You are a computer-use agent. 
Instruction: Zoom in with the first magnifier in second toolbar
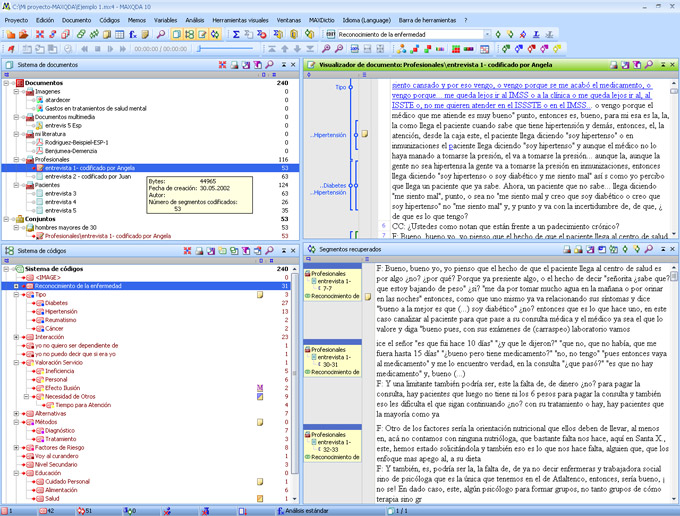(326, 49)
